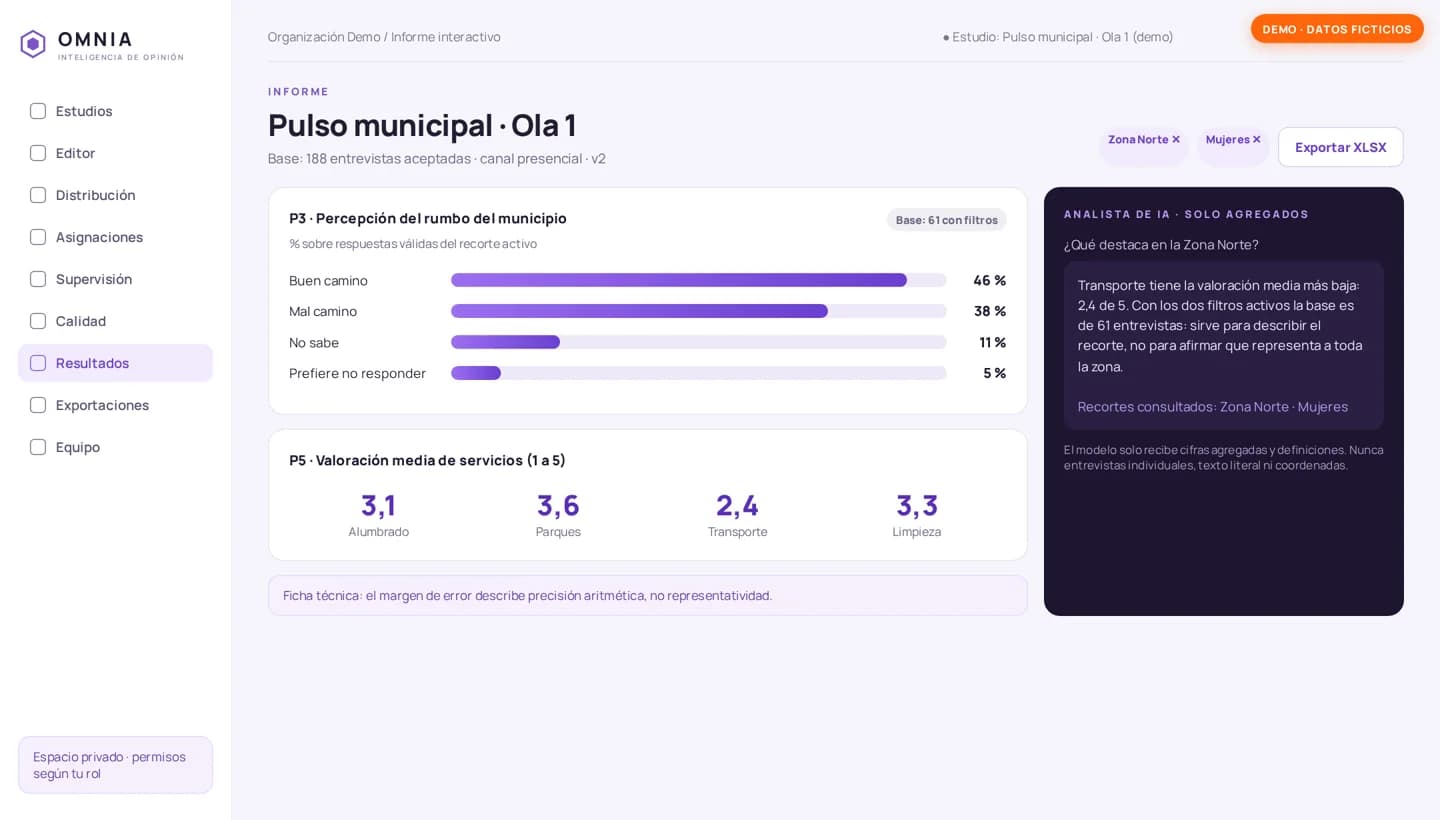Viewport: 1440px width, 820px height.
Task: Click the square icon beside Editor
Action: click(x=38, y=153)
